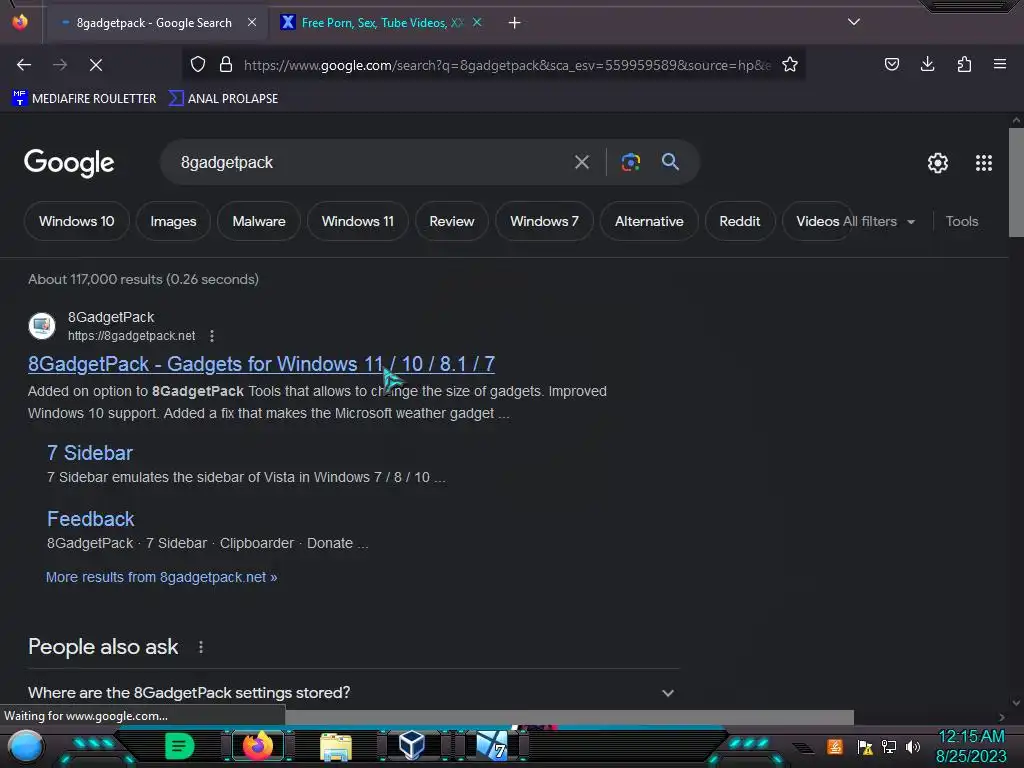The image size is (1024, 768).
Task: Open the MEDIAFIRE ROULETTER bookmark
Action: coord(84,99)
